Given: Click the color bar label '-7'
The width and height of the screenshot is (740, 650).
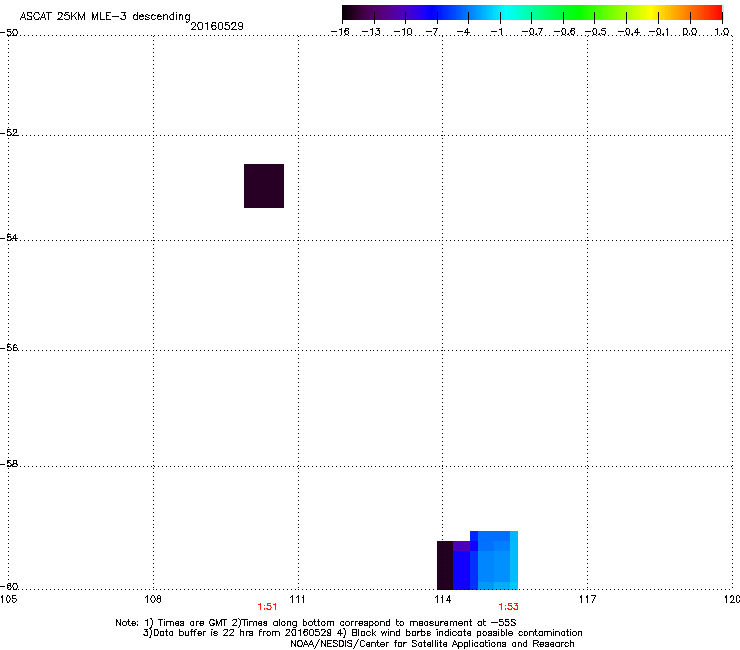Looking at the screenshot, I should (433, 32).
